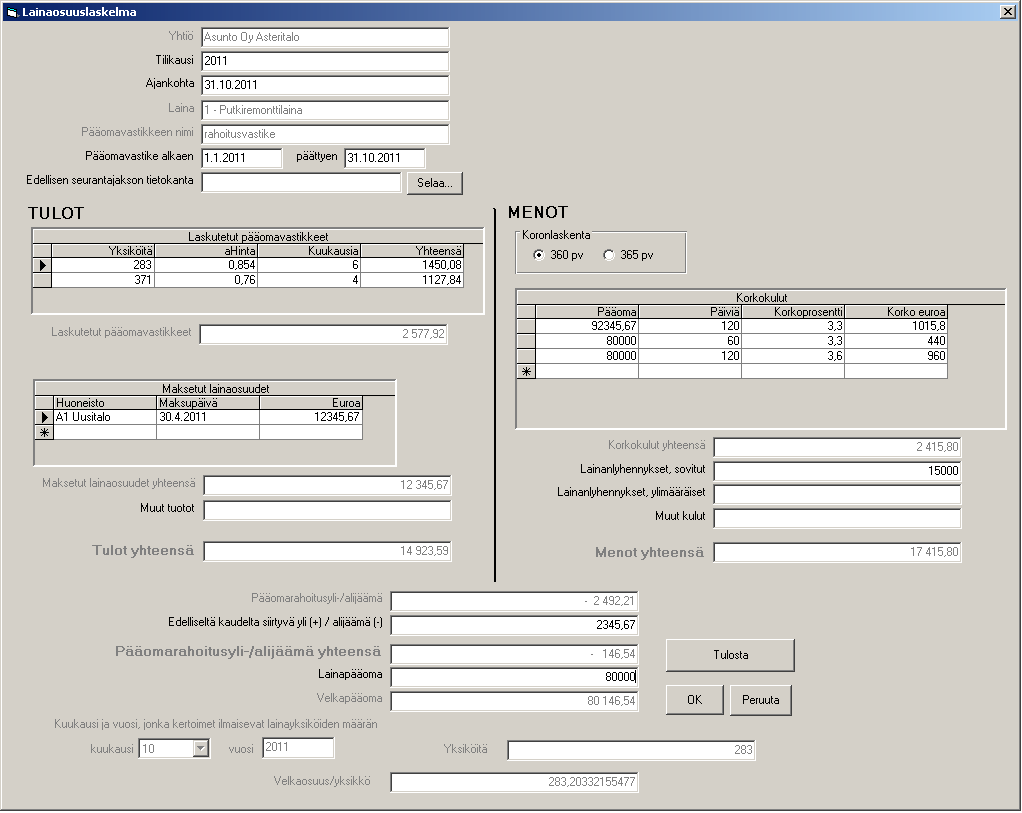Click the Muut kulut input field
Image resolution: width=1022 pixels, height=813 pixels.
click(x=838, y=518)
